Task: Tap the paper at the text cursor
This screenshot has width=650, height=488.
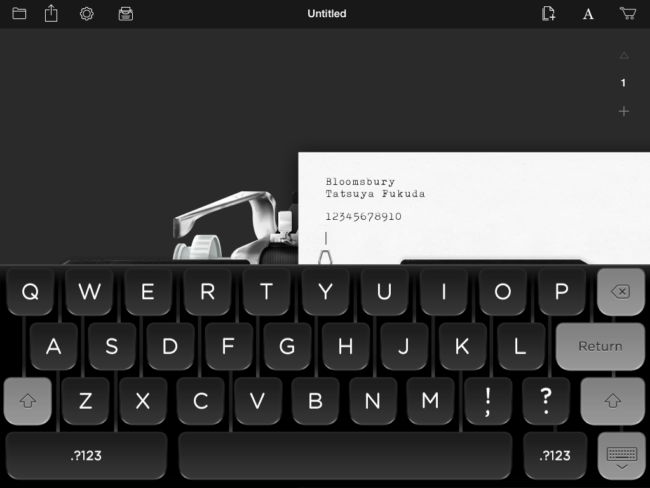Action: click(326, 238)
